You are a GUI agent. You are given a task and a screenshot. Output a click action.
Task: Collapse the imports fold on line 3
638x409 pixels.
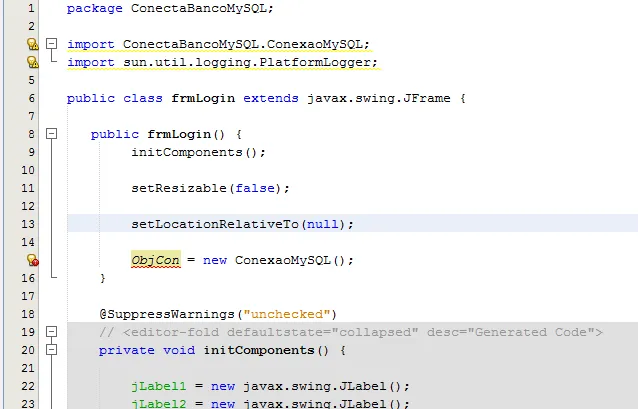click(51, 44)
